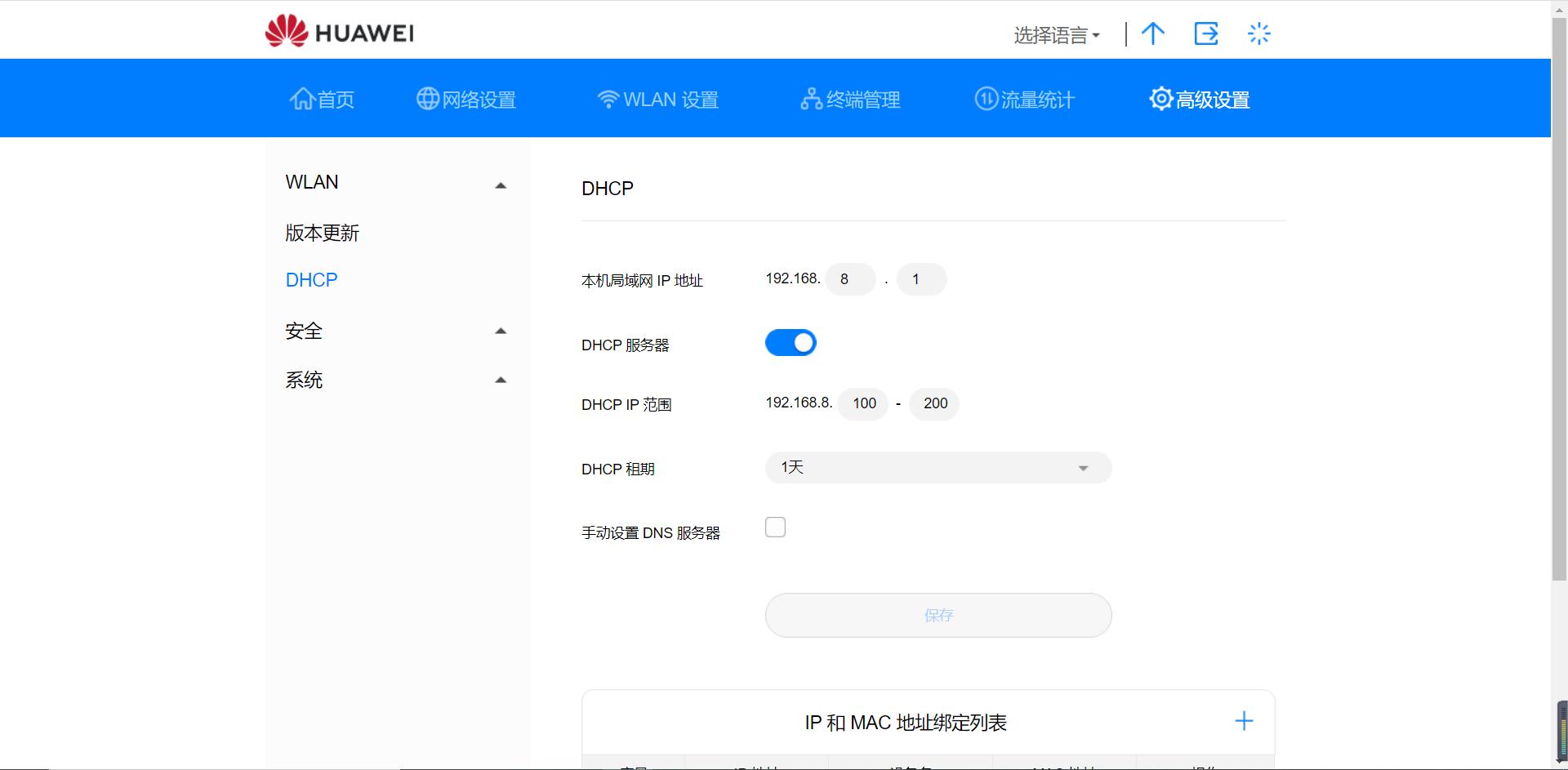Expand the 安全 security section

tap(500, 331)
